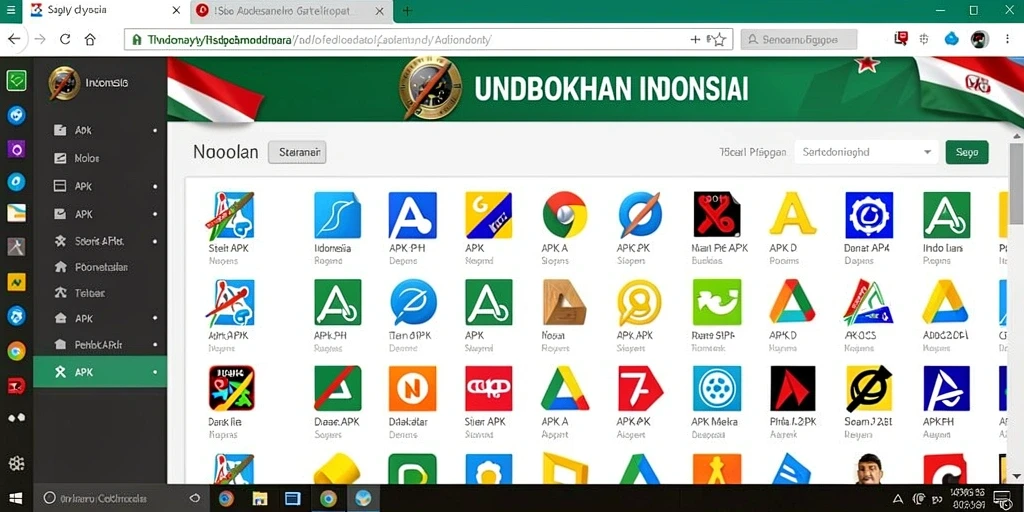
Task: Open the Noan wooden box icon
Action: [565, 302]
